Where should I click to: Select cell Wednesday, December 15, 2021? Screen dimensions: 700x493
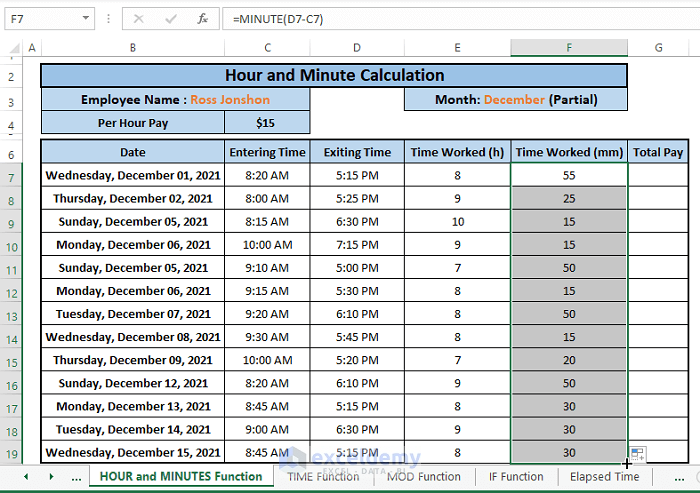coord(133,452)
